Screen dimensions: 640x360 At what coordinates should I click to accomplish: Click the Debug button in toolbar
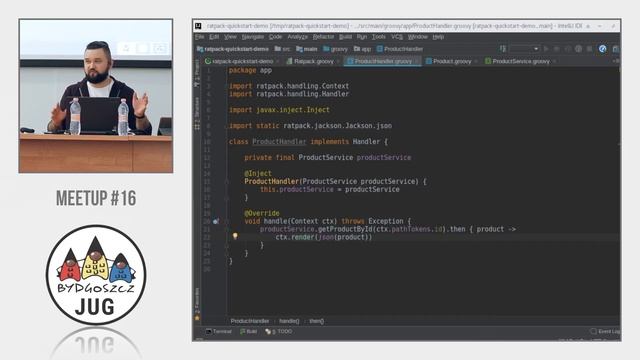tap(556, 49)
